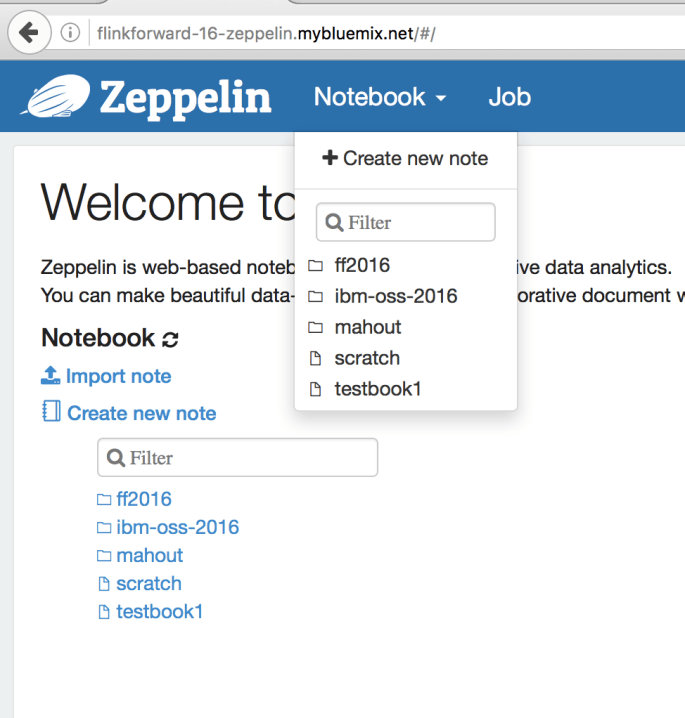This screenshot has height=718, width=685.
Task: Click the browser address bar URL
Action: pyautogui.click(x=266, y=33)
